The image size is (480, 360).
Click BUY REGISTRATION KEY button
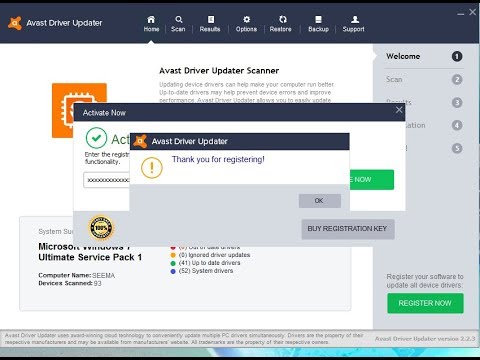coord(348,229)
